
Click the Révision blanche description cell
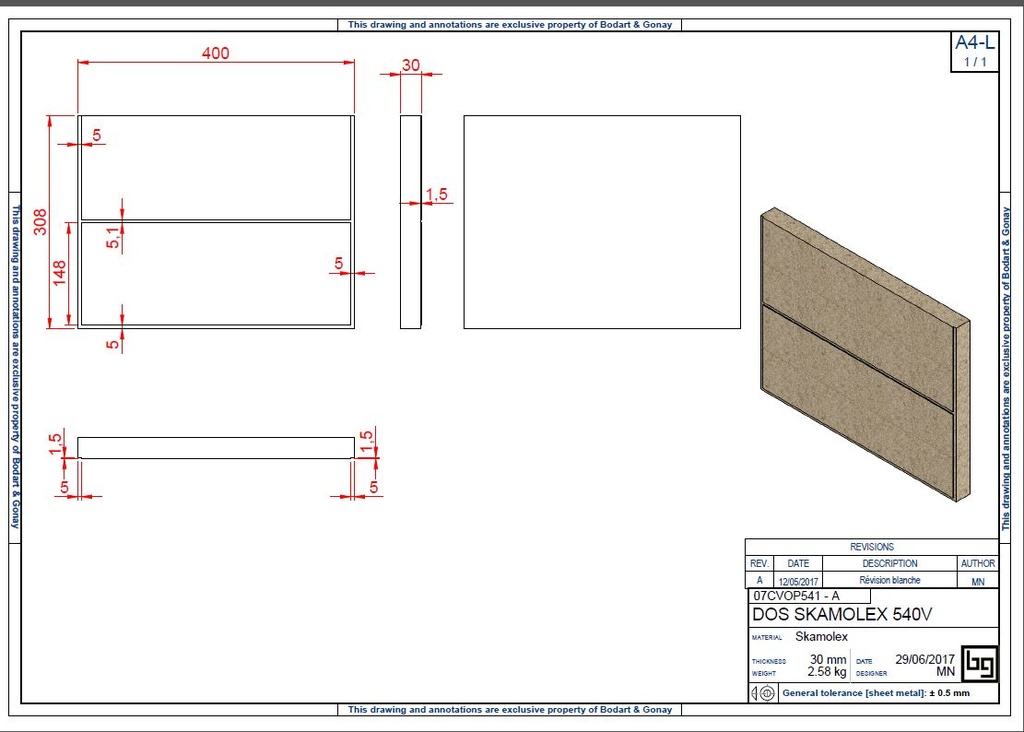point(890,580)
